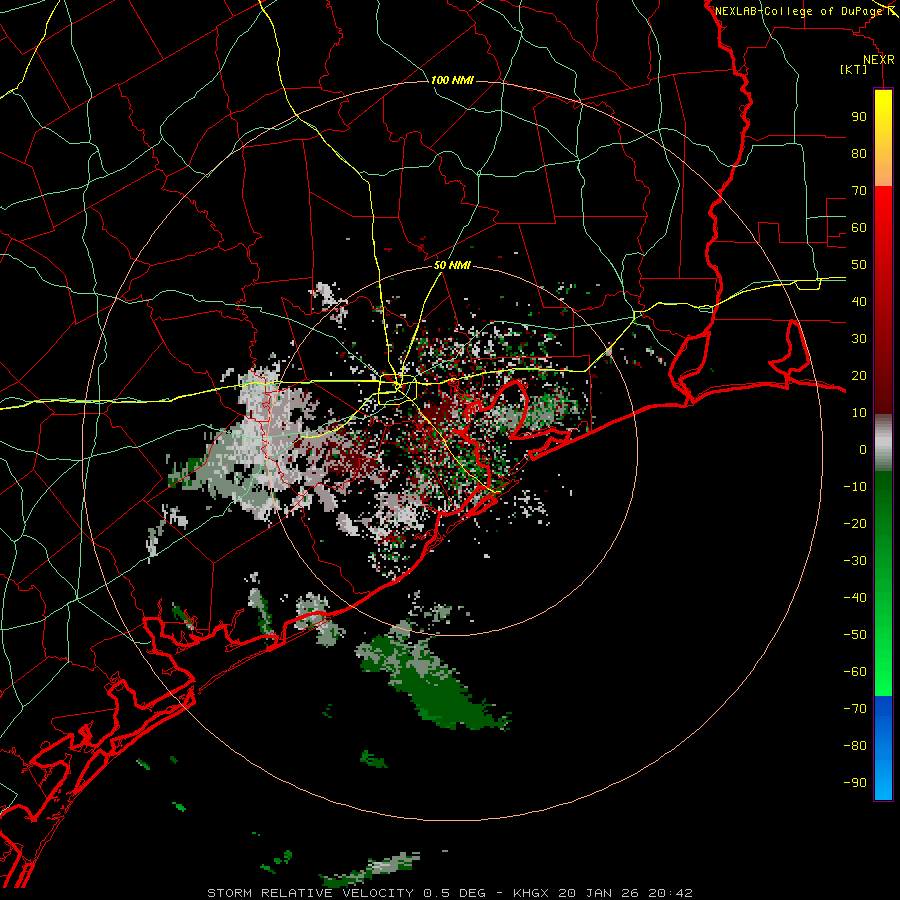Pick the 70 value on velocity scale
The image size is (900, 900).
[859, 191]
